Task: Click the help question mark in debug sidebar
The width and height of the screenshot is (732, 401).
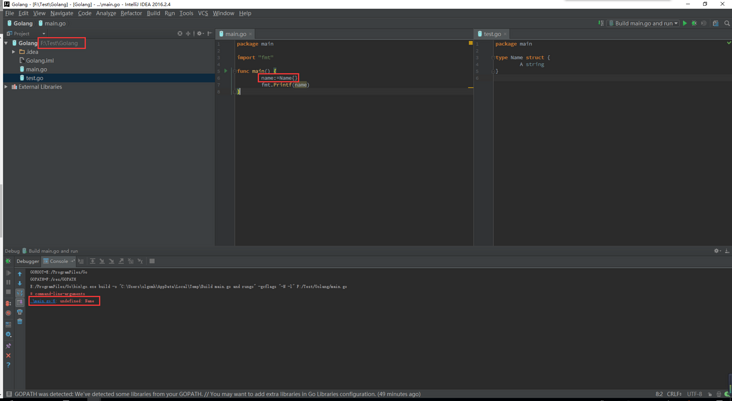Action: coord(9,366)
